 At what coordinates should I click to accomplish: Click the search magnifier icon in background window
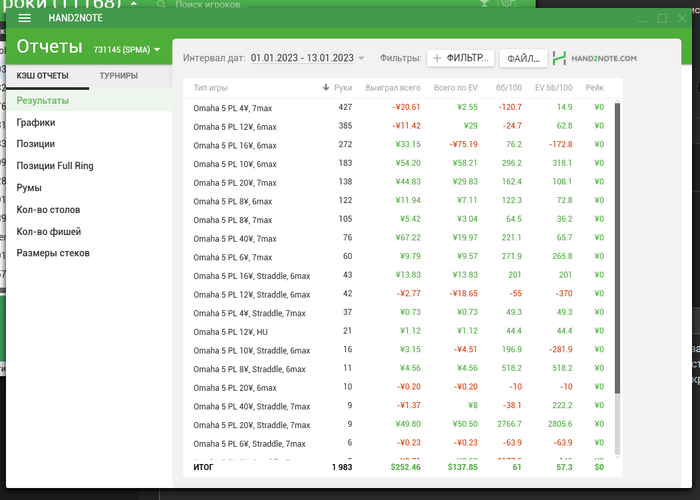click(161, 4)
